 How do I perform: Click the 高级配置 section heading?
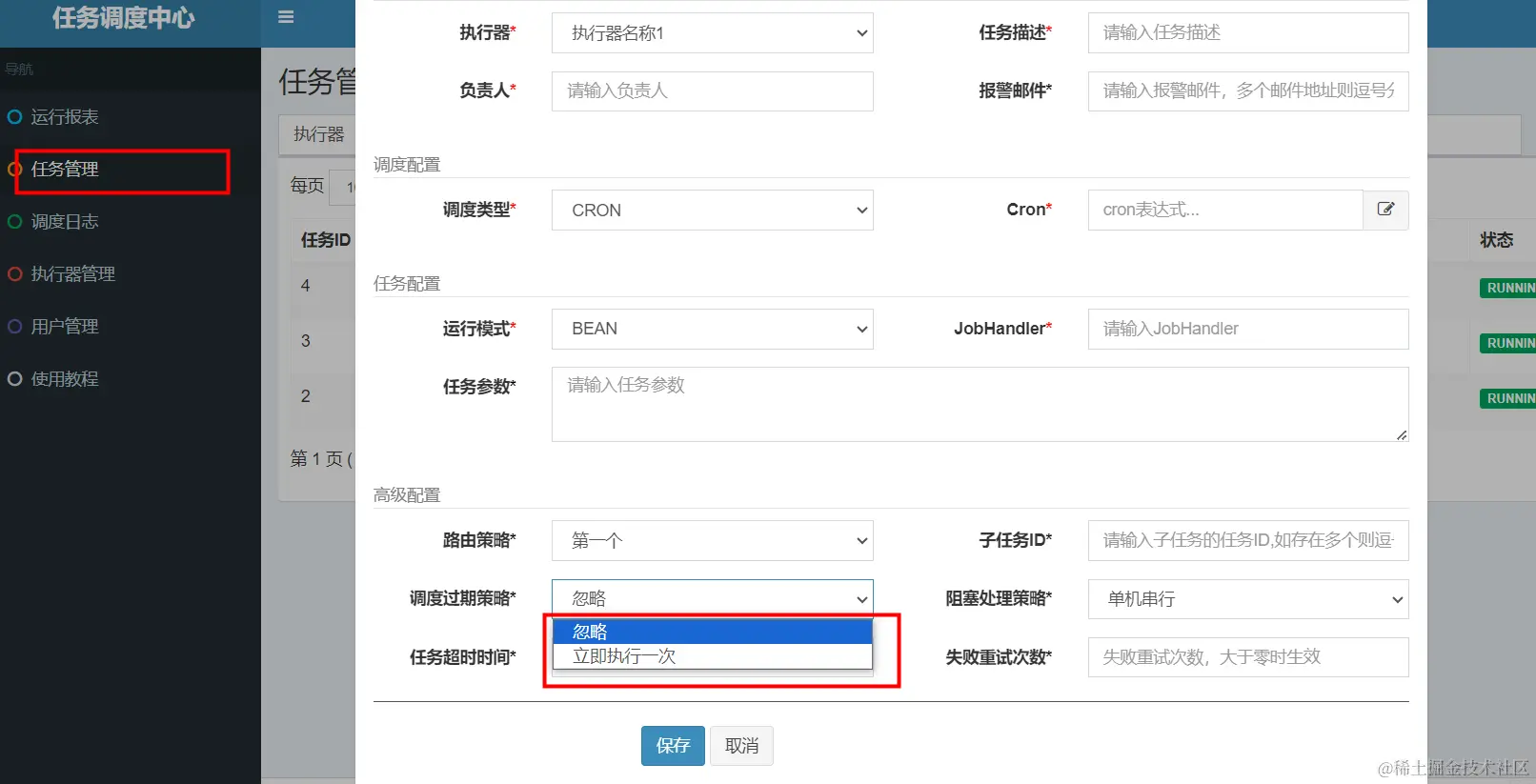407,495
